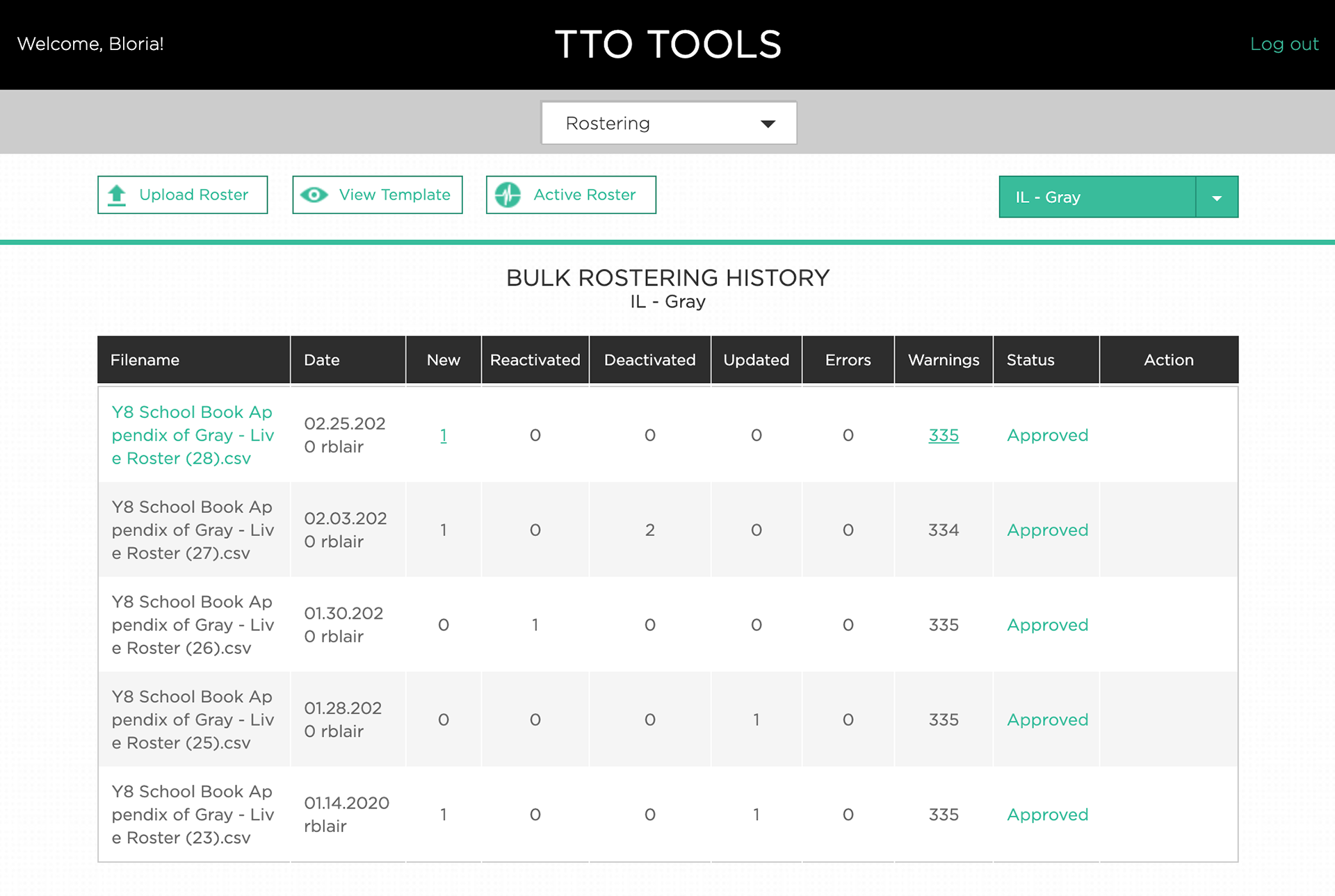1335x896 pixels.
Task: Select the Live Roster (23).csv filename
Action: click(x=193, y=815)
